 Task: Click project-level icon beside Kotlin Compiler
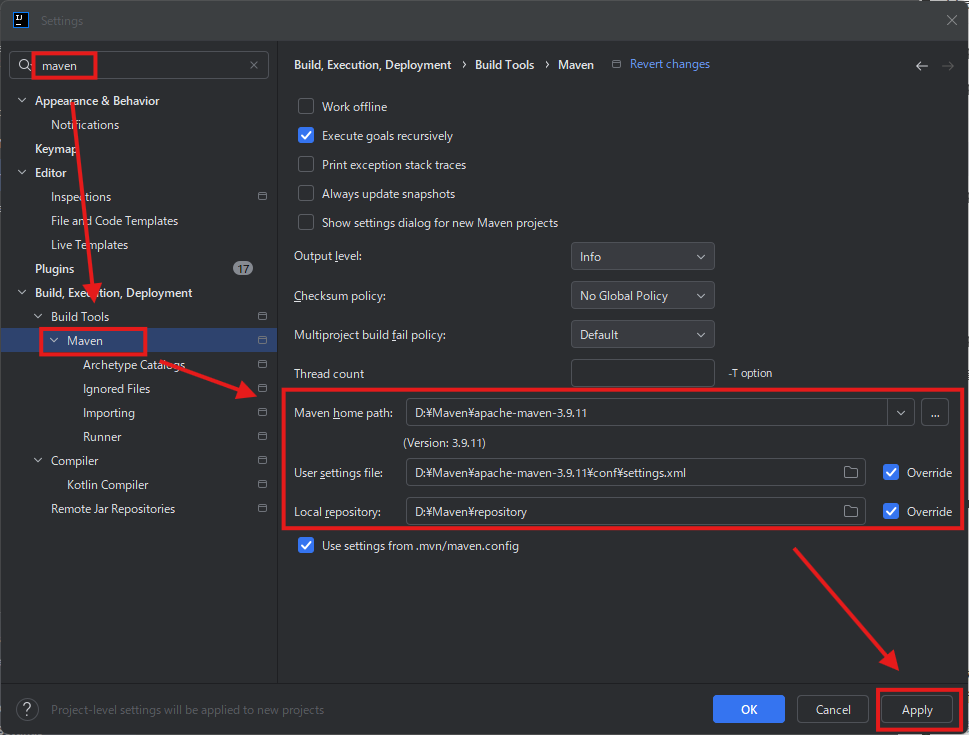pyautogui.click(x=262, y=484)
